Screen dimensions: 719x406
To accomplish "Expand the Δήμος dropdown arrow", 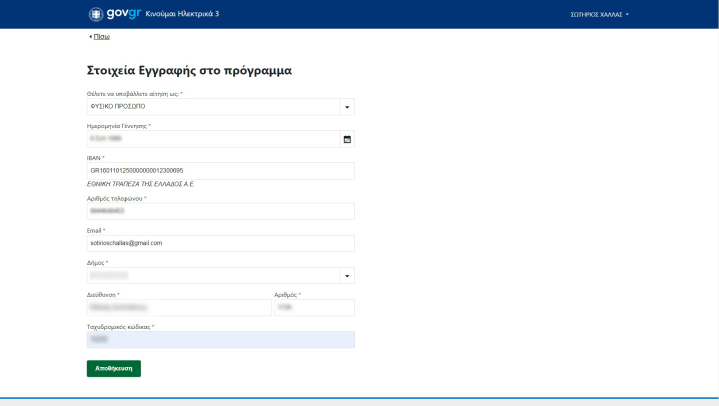I will tap(347, 276).
